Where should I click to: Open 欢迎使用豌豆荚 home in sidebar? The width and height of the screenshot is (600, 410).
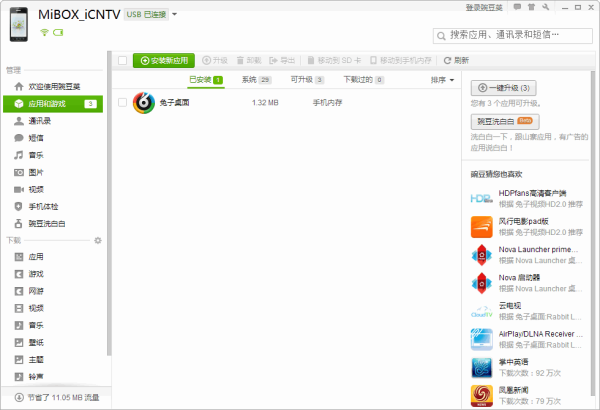coord(54,87)
